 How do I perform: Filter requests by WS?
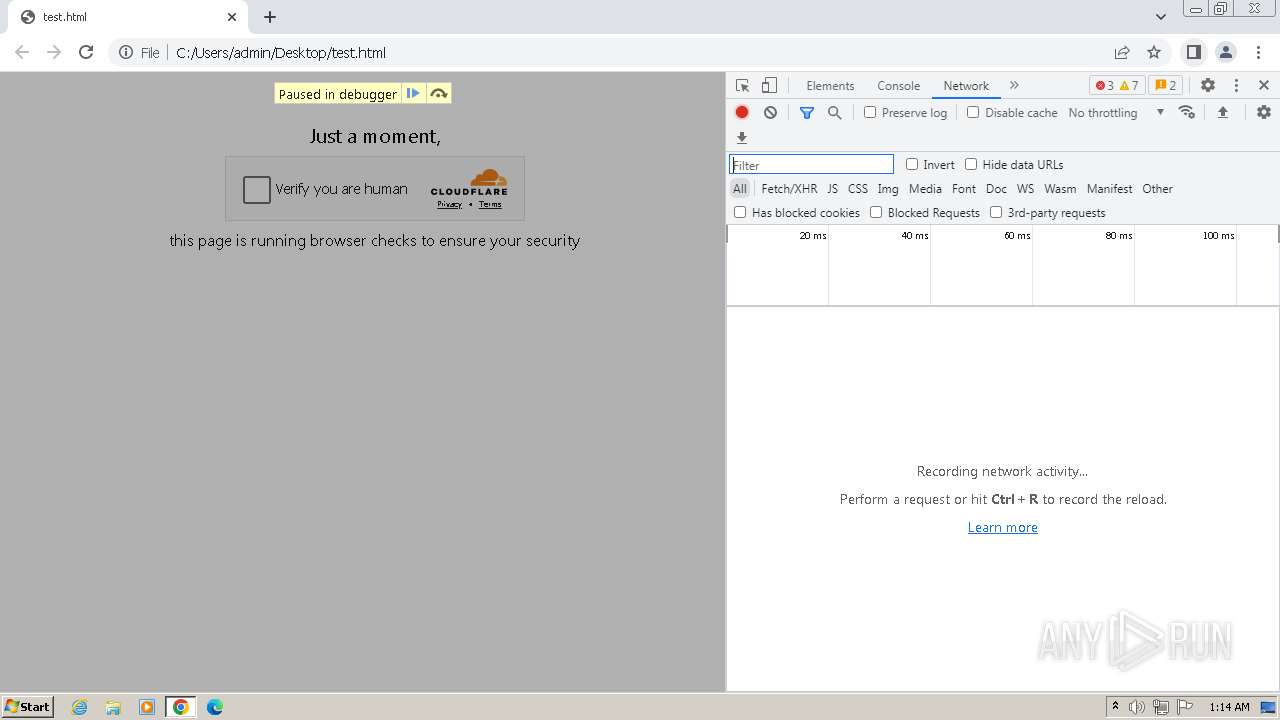click(x=1025, y=188)
